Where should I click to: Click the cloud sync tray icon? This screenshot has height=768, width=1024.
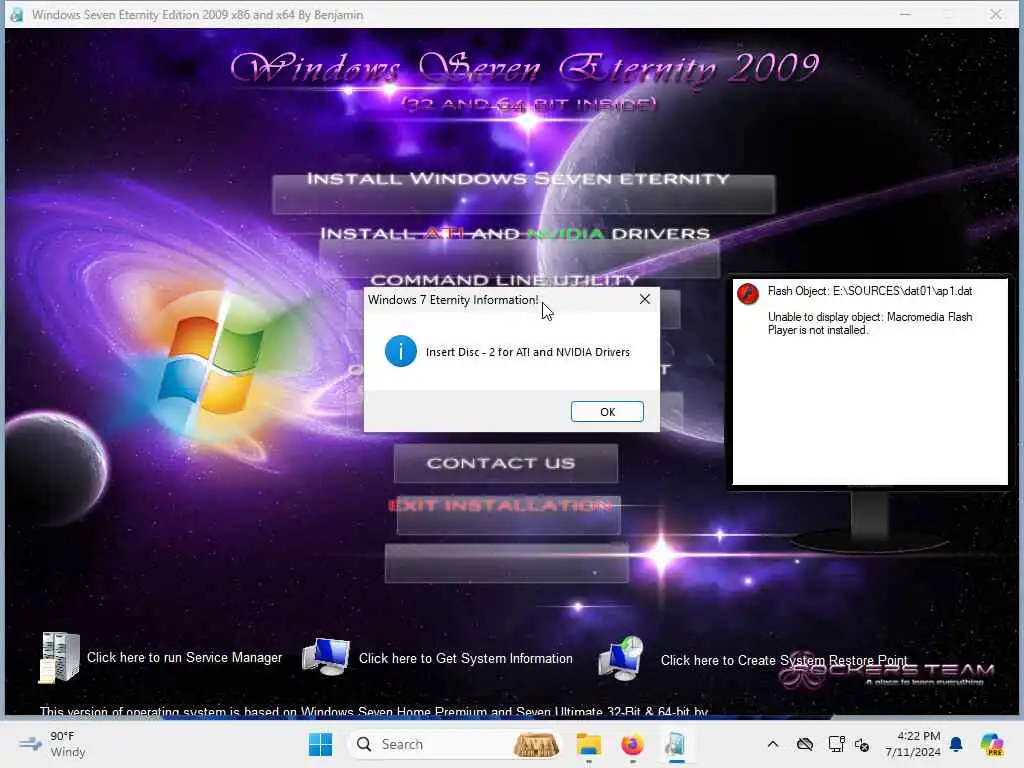coord(805,744)
